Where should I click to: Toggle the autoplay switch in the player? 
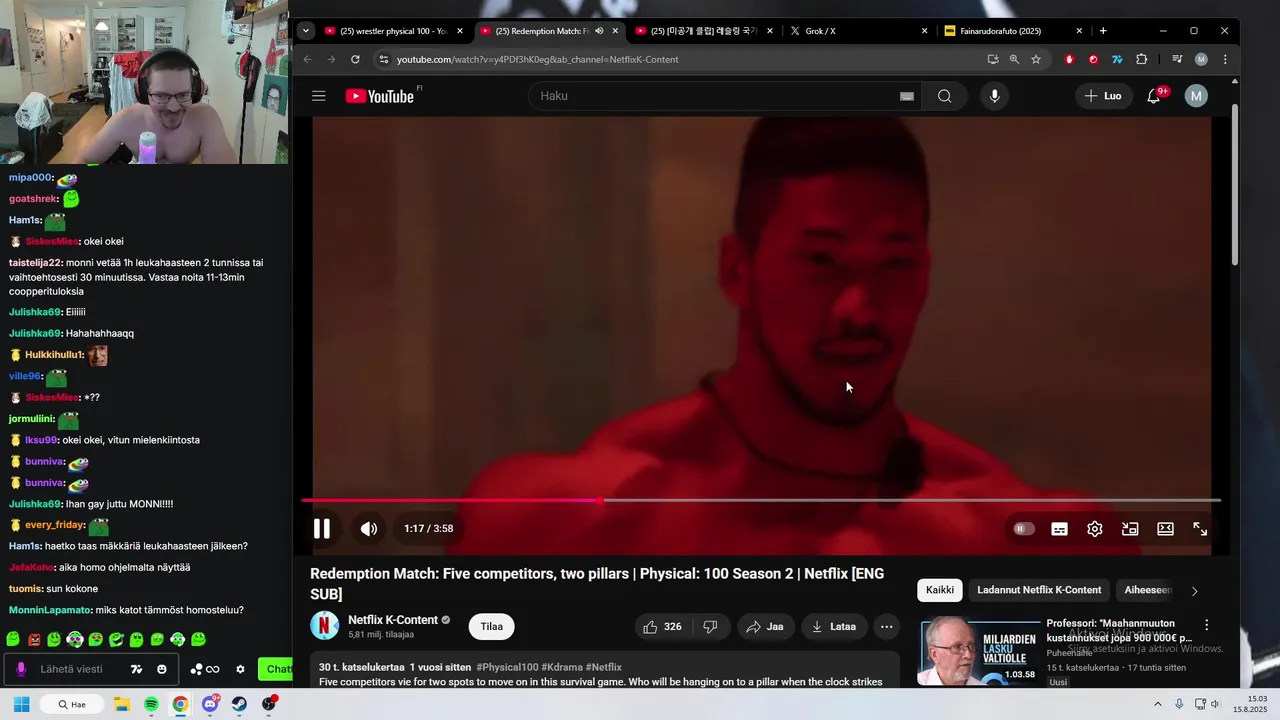1024,529
